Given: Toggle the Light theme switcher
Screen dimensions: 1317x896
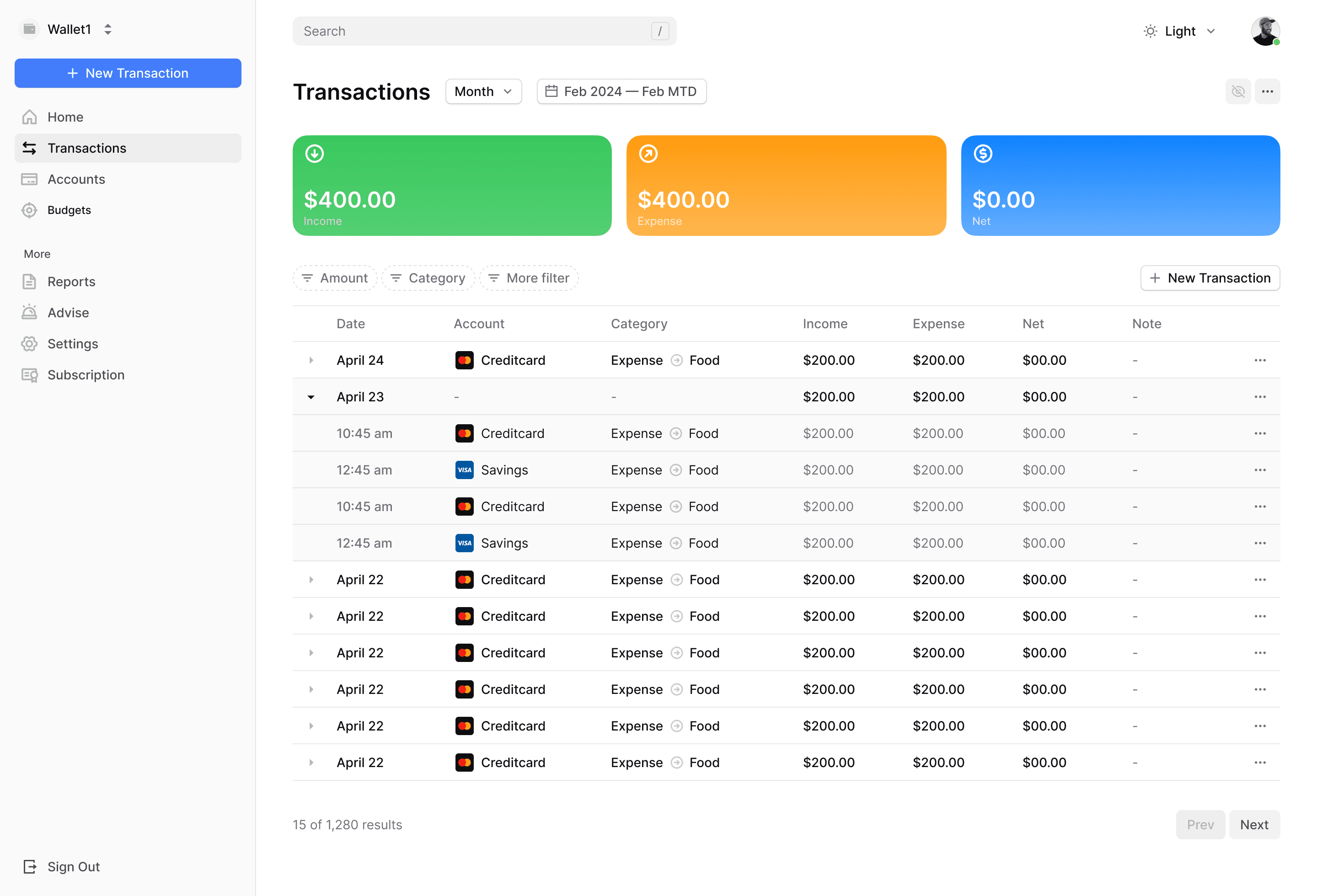Looking at the screenshot, I should [1180, 31].
